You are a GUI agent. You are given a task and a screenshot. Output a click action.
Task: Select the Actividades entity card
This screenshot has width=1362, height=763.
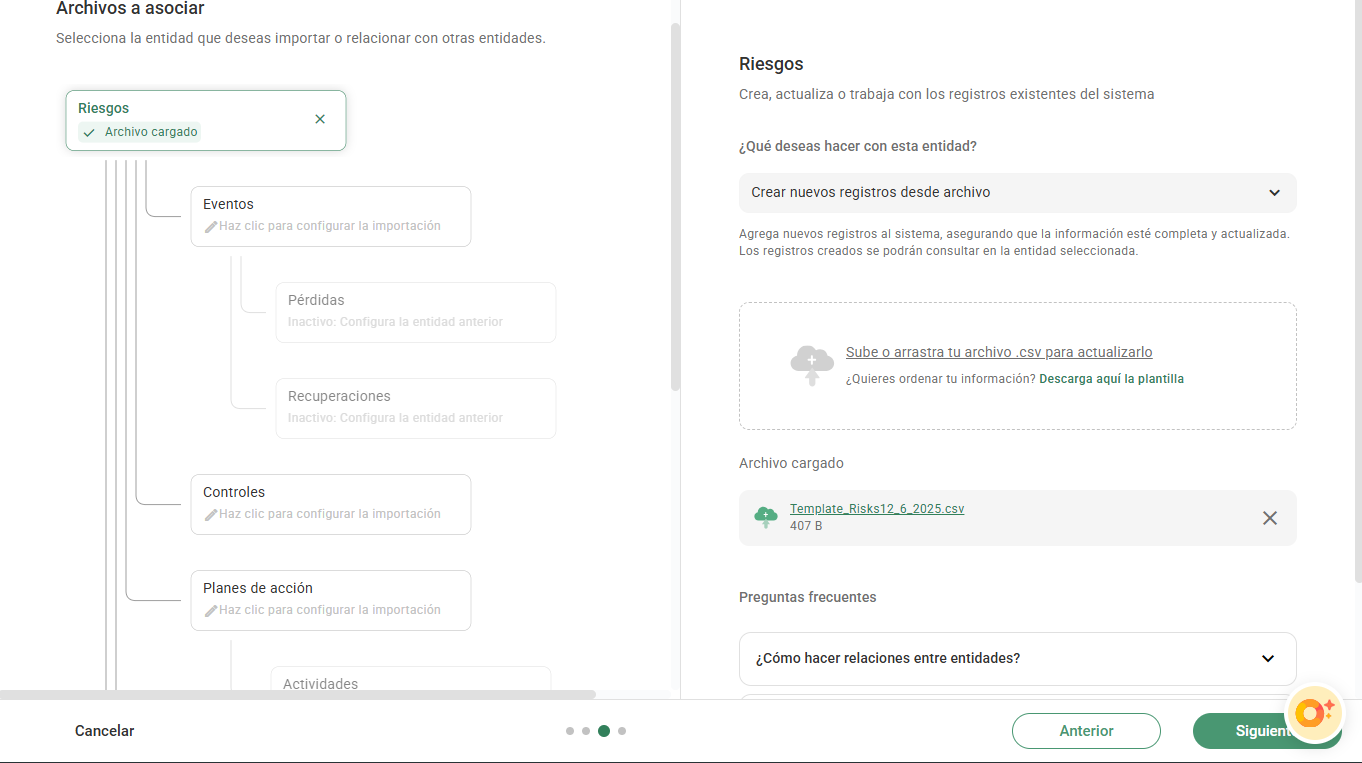pos(411,680)
